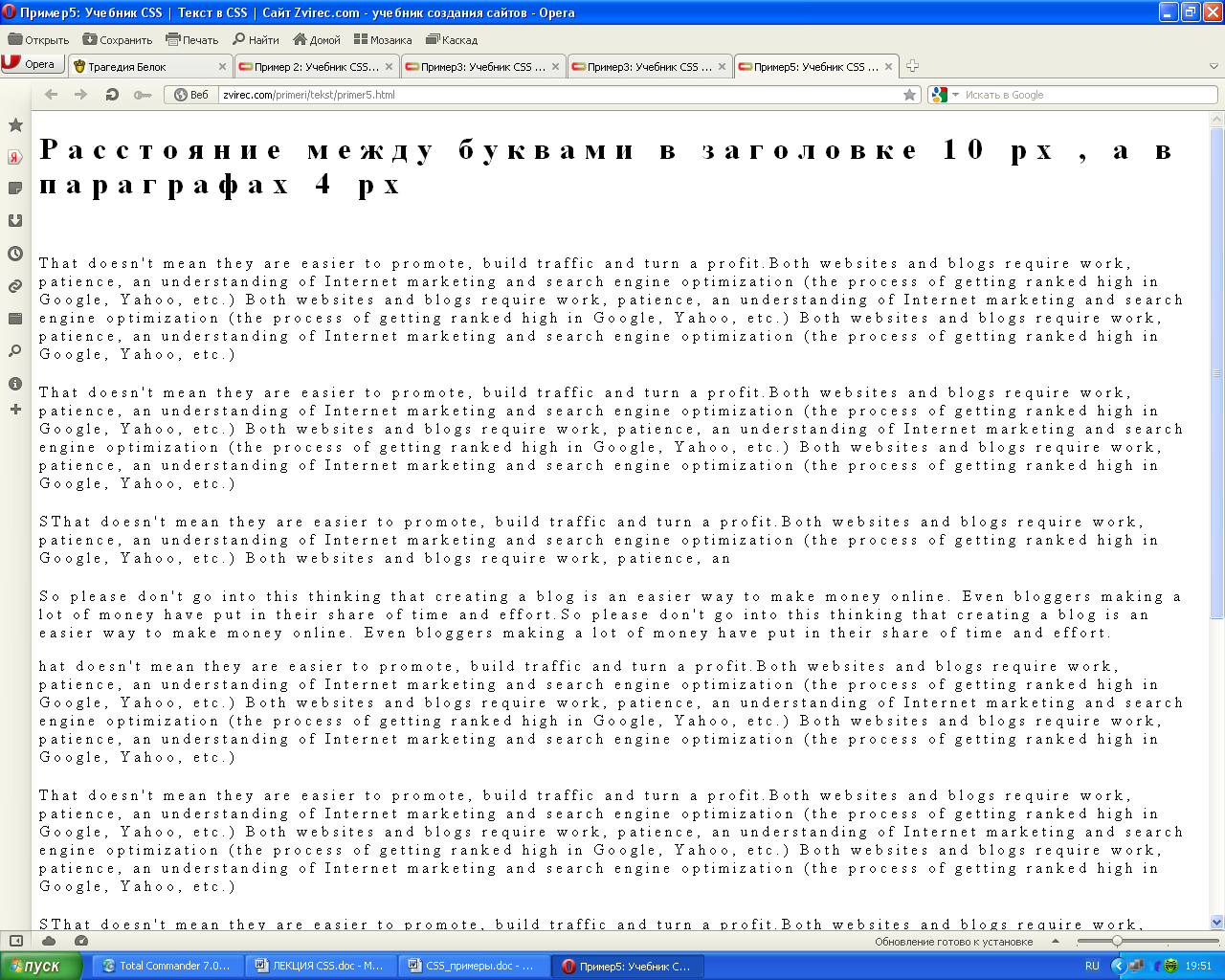Open the Google search engine dropdown
Viewport: 1225px width, 980px height.
tap(945, 95)
